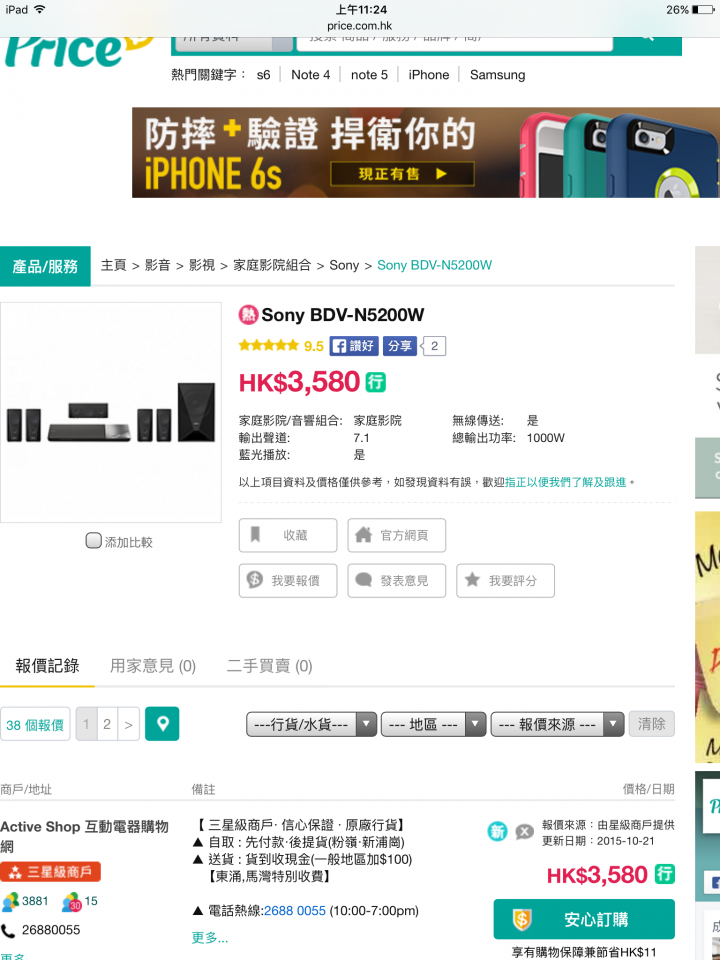Click Sony in breadcrumb
The image size is (720, 960).
[x=344, y=265]
